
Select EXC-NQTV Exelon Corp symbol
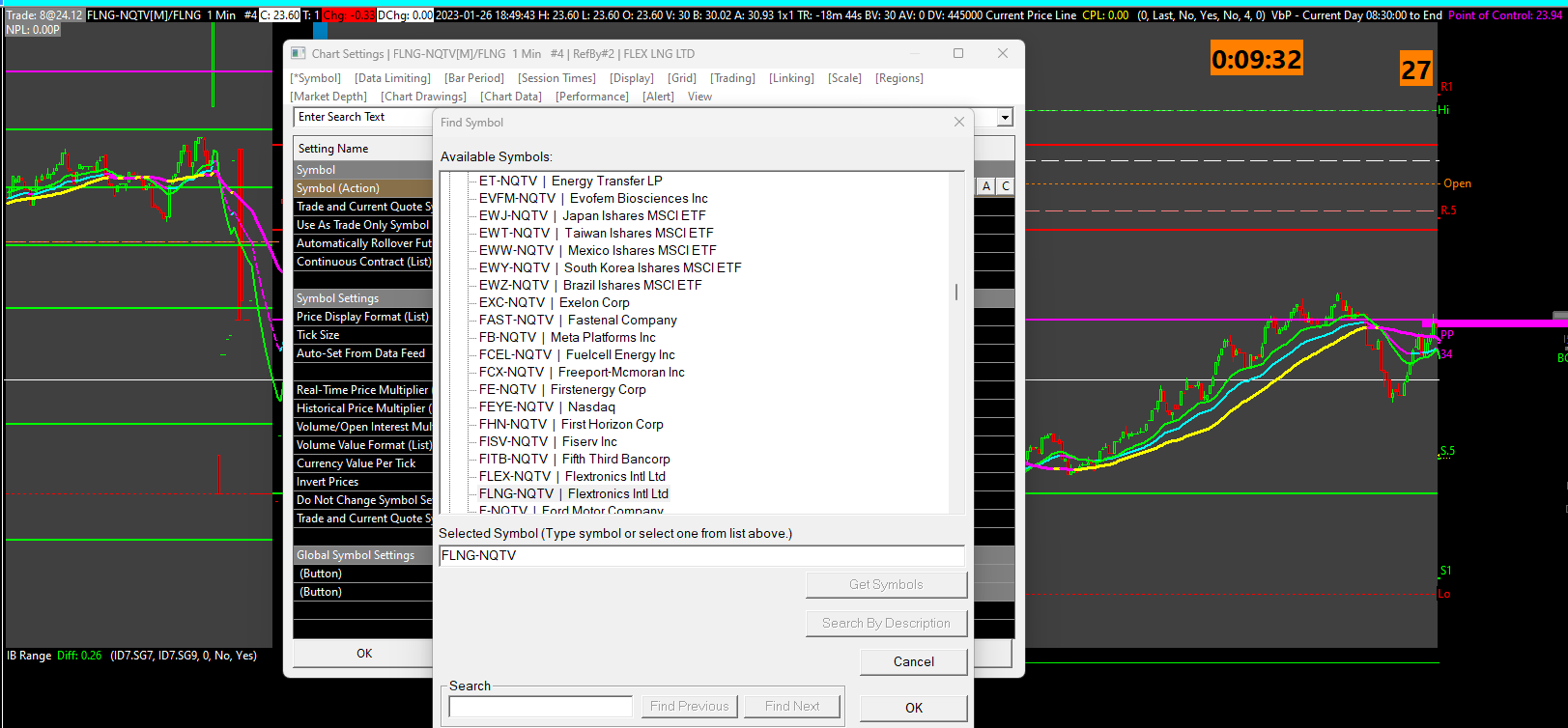pyautogui.click(x=555, y=302)
